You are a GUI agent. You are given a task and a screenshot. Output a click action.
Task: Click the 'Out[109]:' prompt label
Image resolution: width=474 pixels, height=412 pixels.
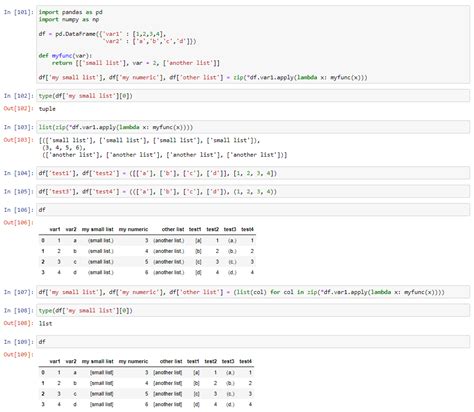point(19,355)
